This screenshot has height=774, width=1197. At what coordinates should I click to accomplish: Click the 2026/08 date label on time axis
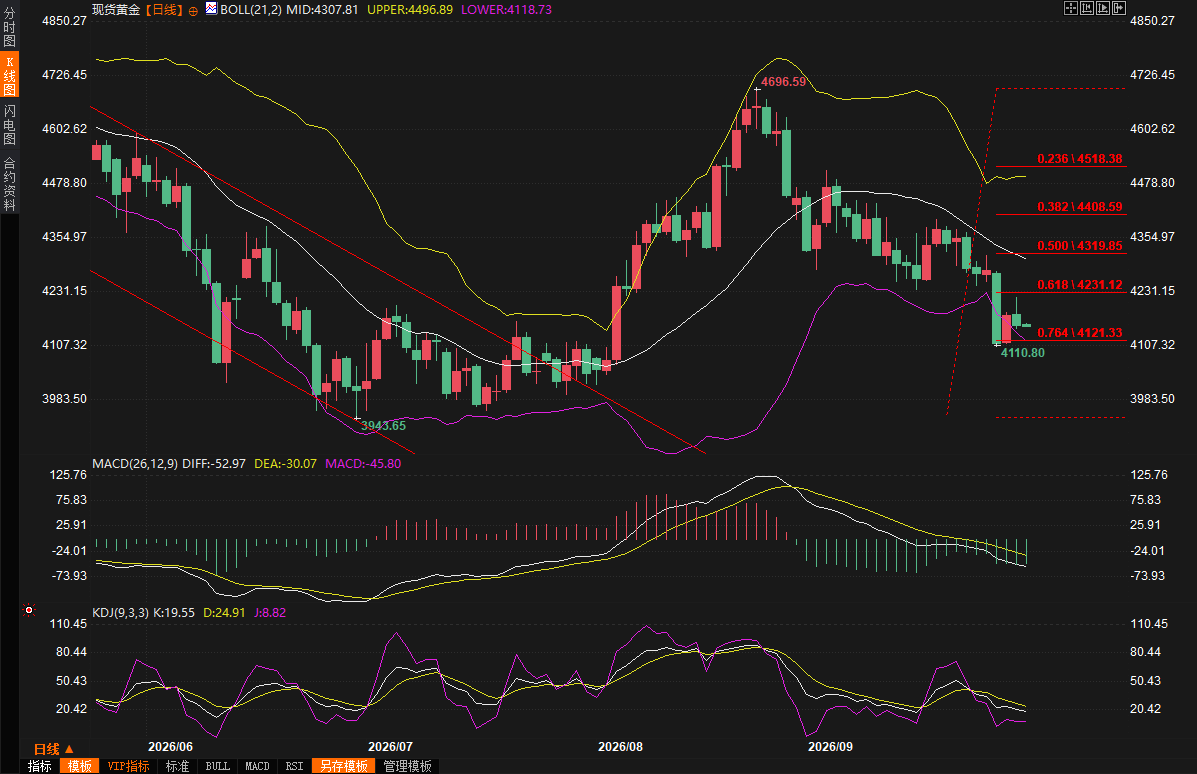[x=620, y=747]
